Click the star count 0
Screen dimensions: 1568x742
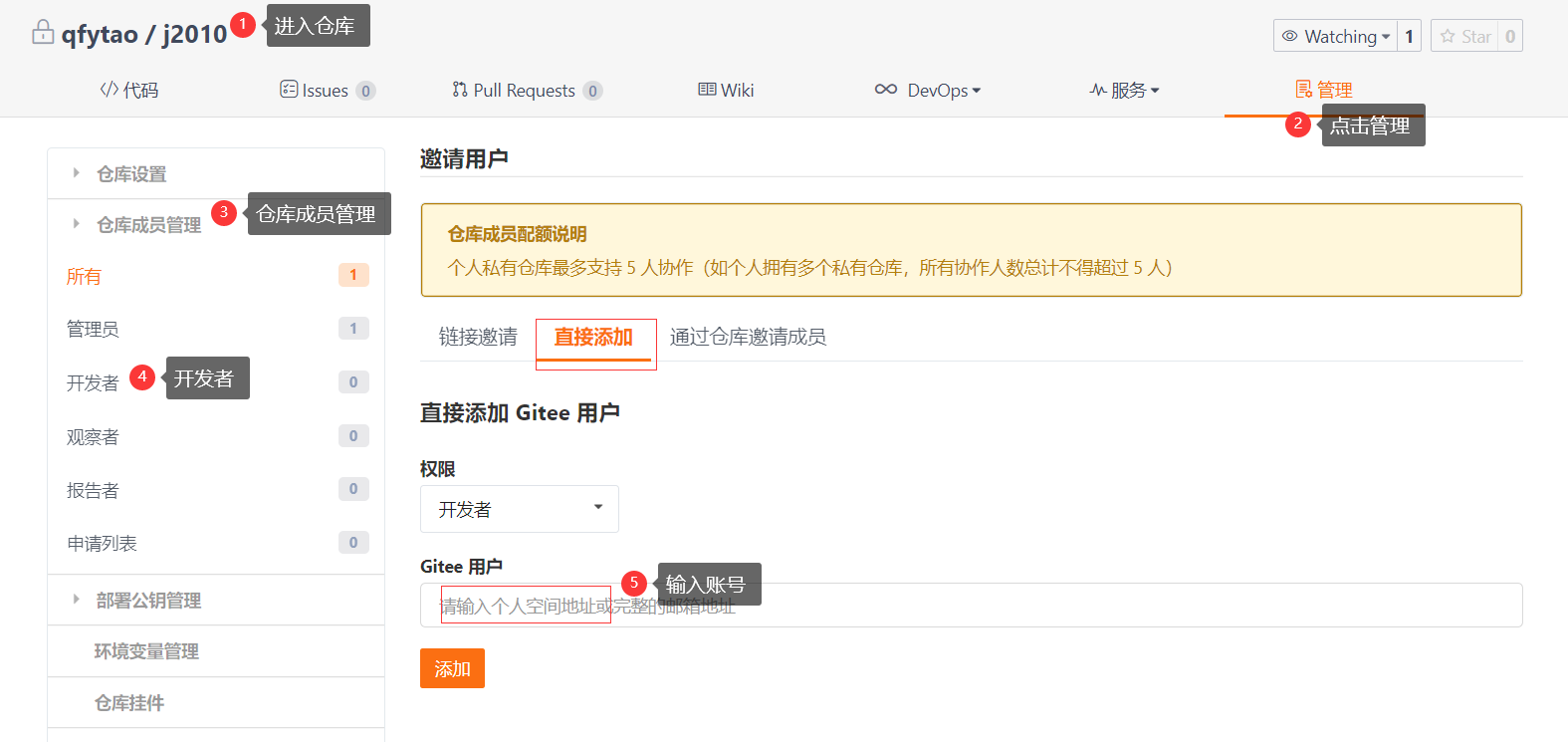click(1510, 36)
